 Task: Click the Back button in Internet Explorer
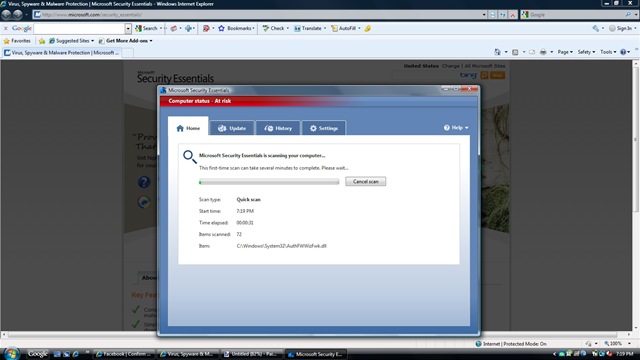click(x=6, y=15)
